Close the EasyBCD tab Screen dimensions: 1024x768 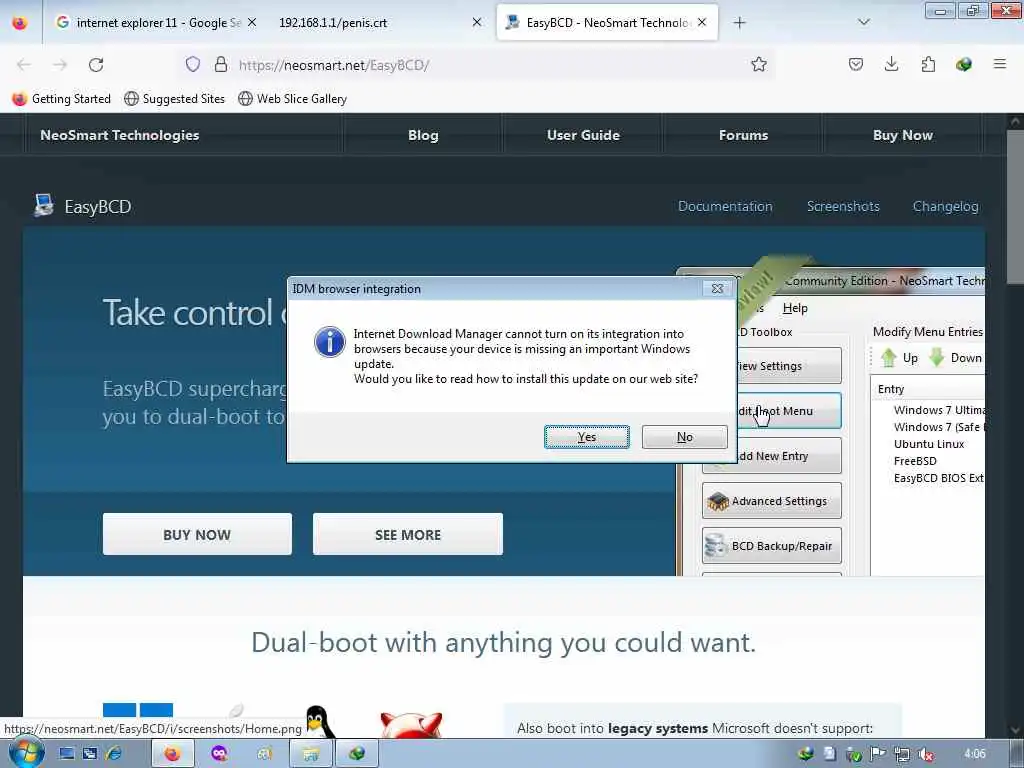(x=702, y=23)
